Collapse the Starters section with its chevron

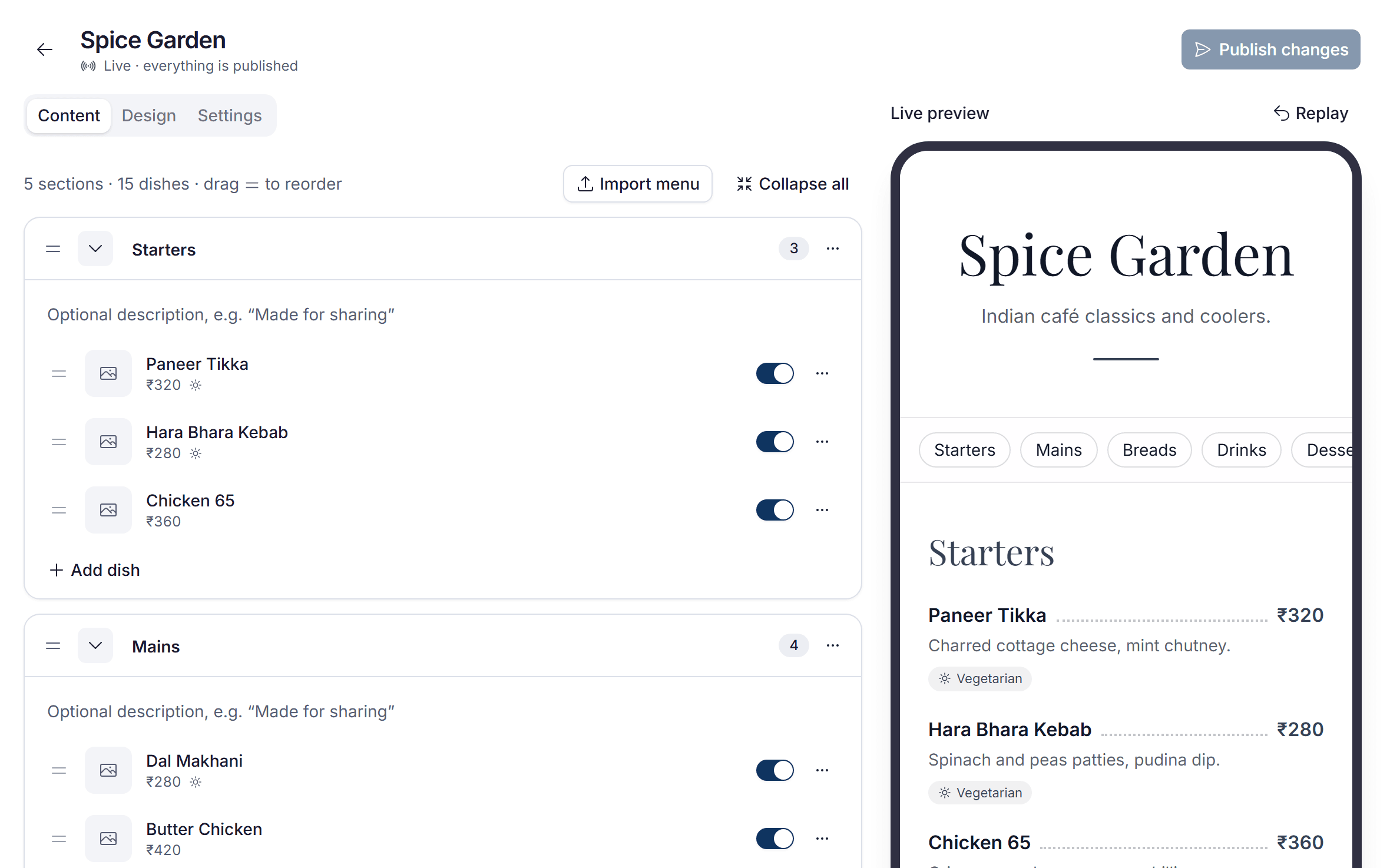95,249
